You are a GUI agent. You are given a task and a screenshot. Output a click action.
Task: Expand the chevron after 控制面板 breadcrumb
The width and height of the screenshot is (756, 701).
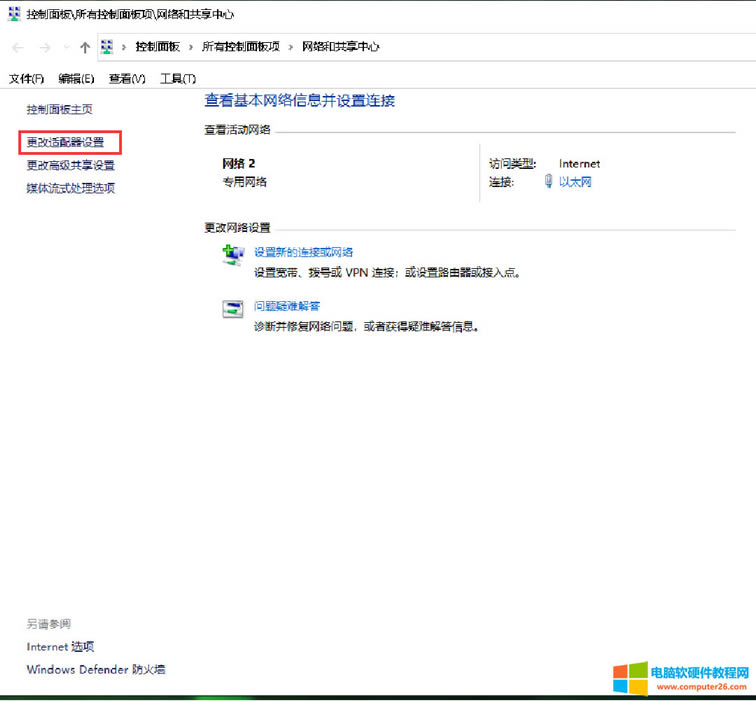pyautogui.click(x=191, y=47)
